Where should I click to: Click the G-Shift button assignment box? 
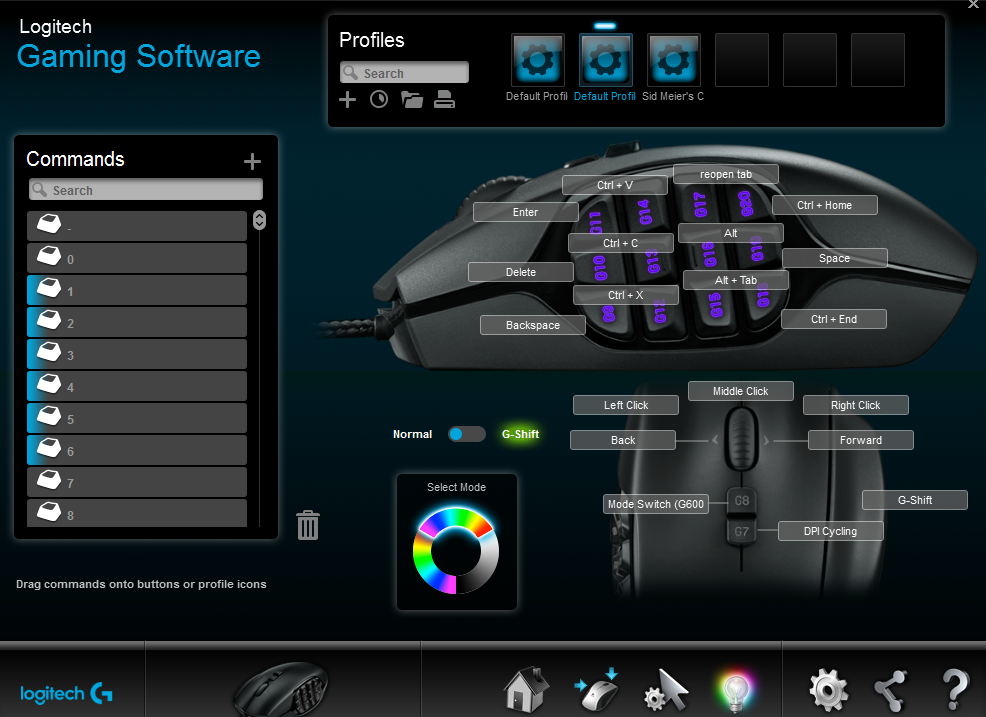tap(915, 500)
